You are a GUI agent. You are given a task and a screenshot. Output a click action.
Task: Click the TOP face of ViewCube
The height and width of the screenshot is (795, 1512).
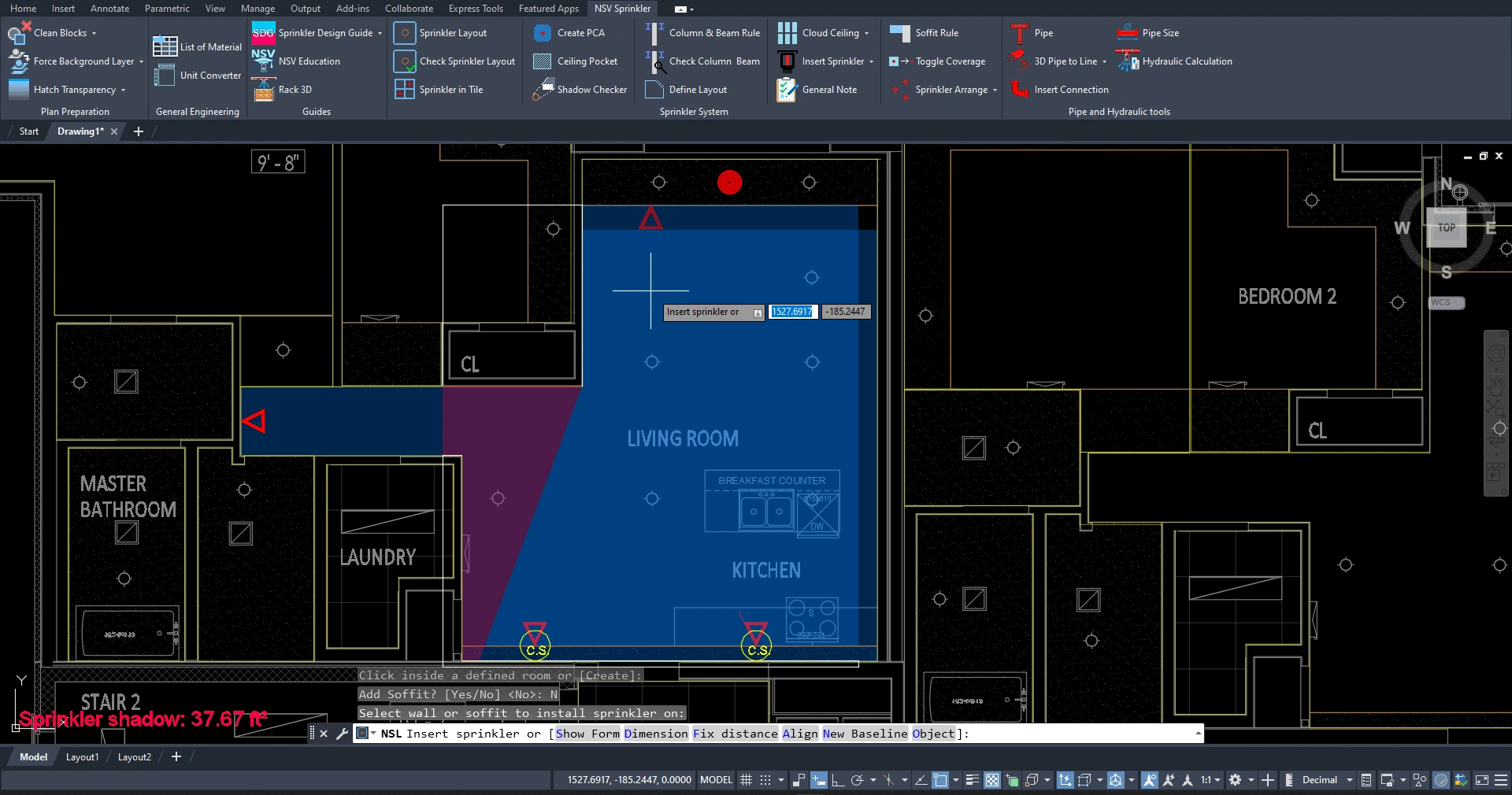1447,227
